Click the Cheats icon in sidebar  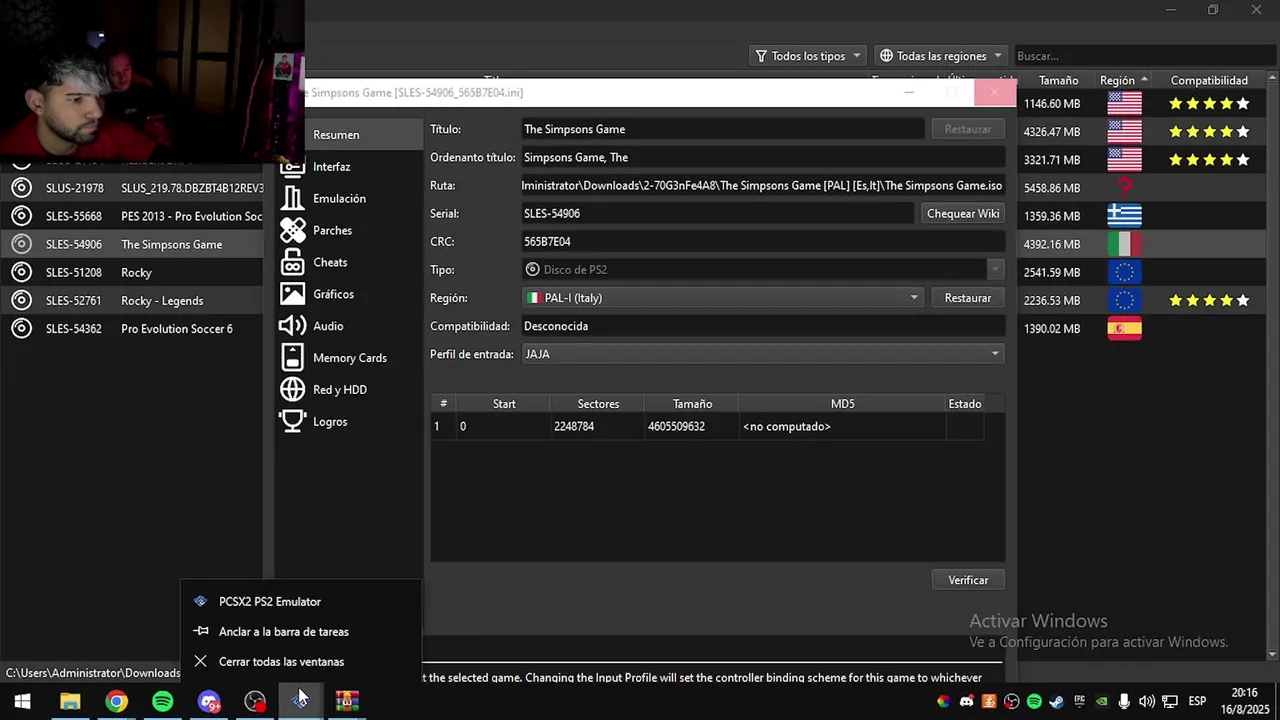coord(293,263)
